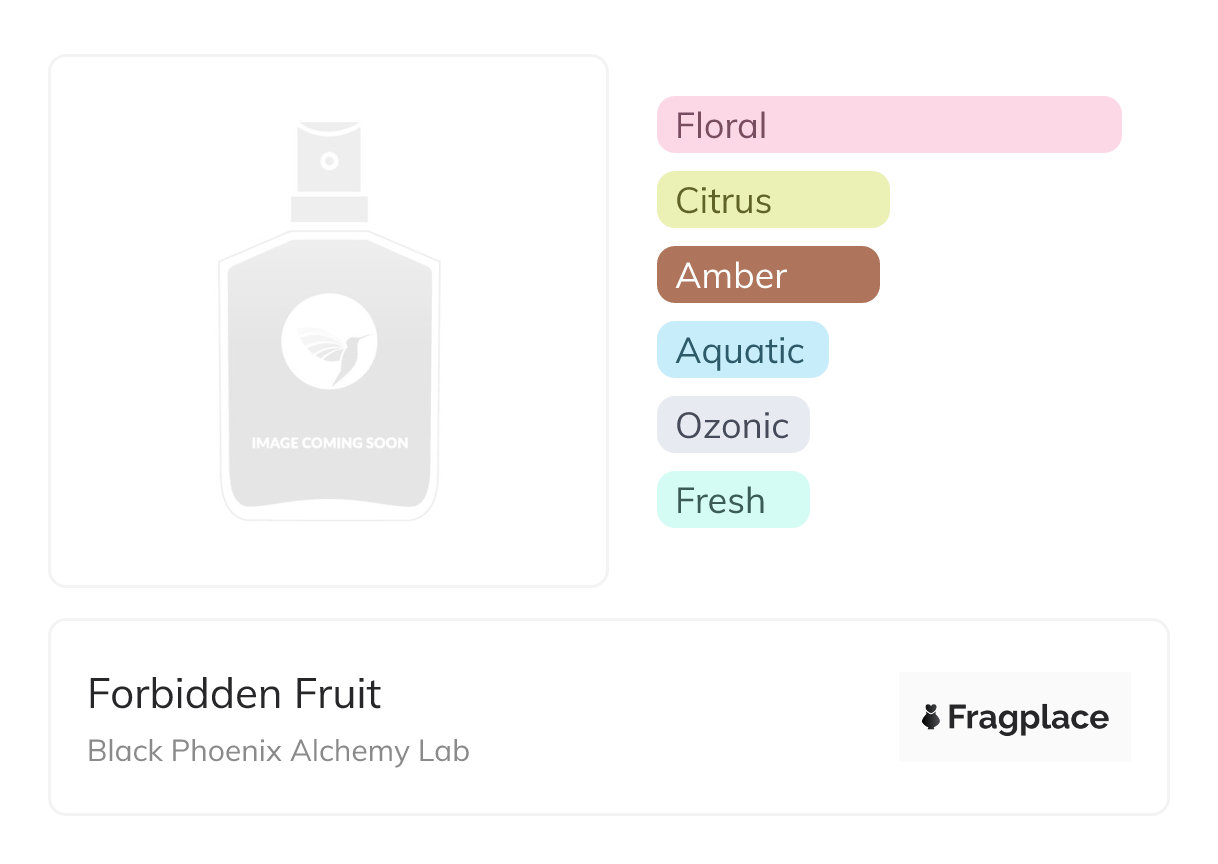Select the grey Ozonic accord bar
1218x864 pixels.
[732, 425]
